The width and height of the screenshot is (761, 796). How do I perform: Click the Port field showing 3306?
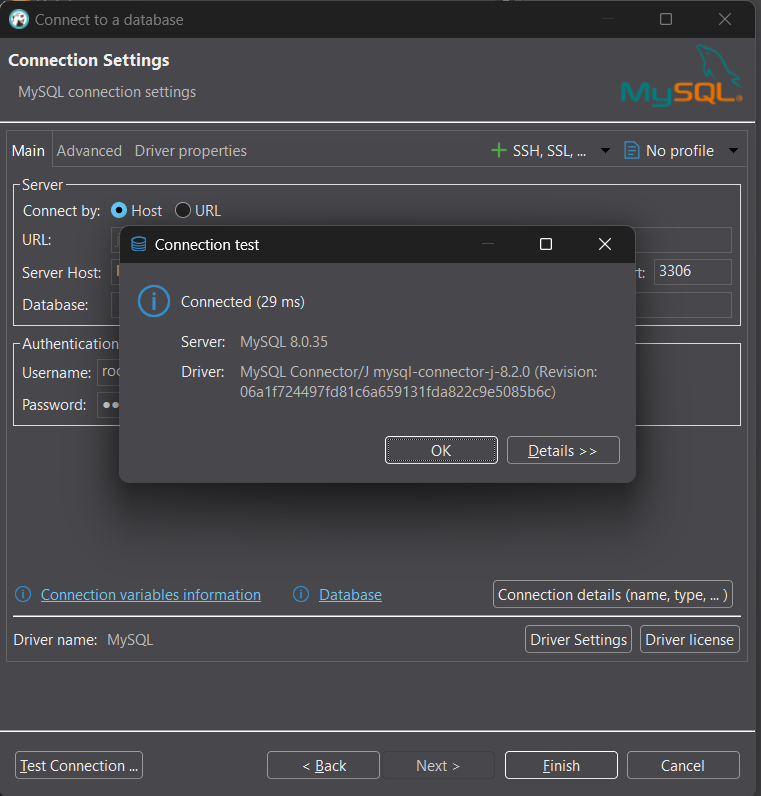(692, 272)
